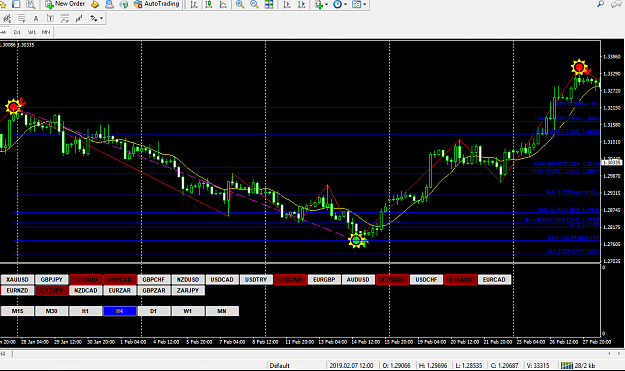
Task: Open search magnifier at top right
Action: tap(600, 4)
